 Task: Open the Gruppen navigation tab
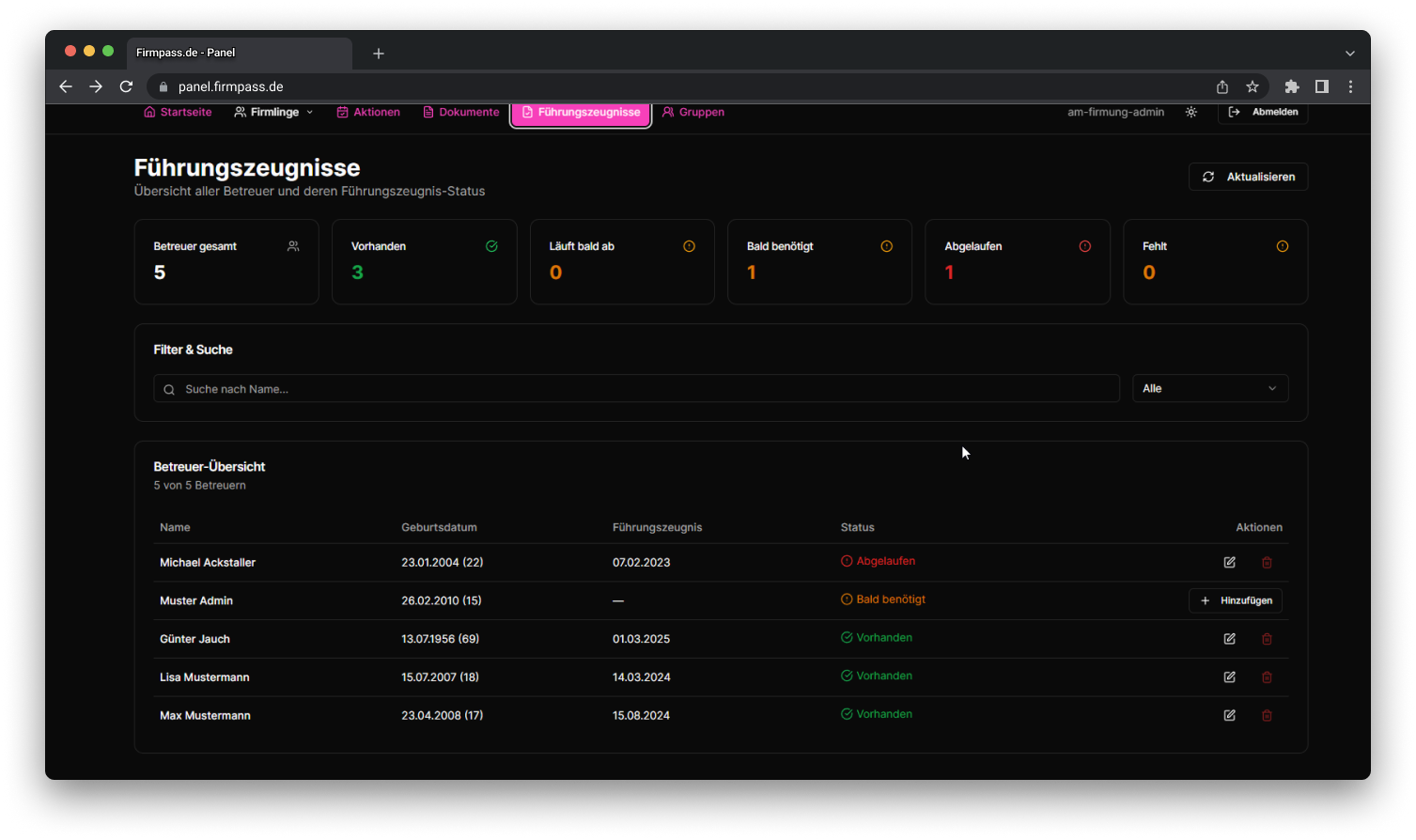693,111
